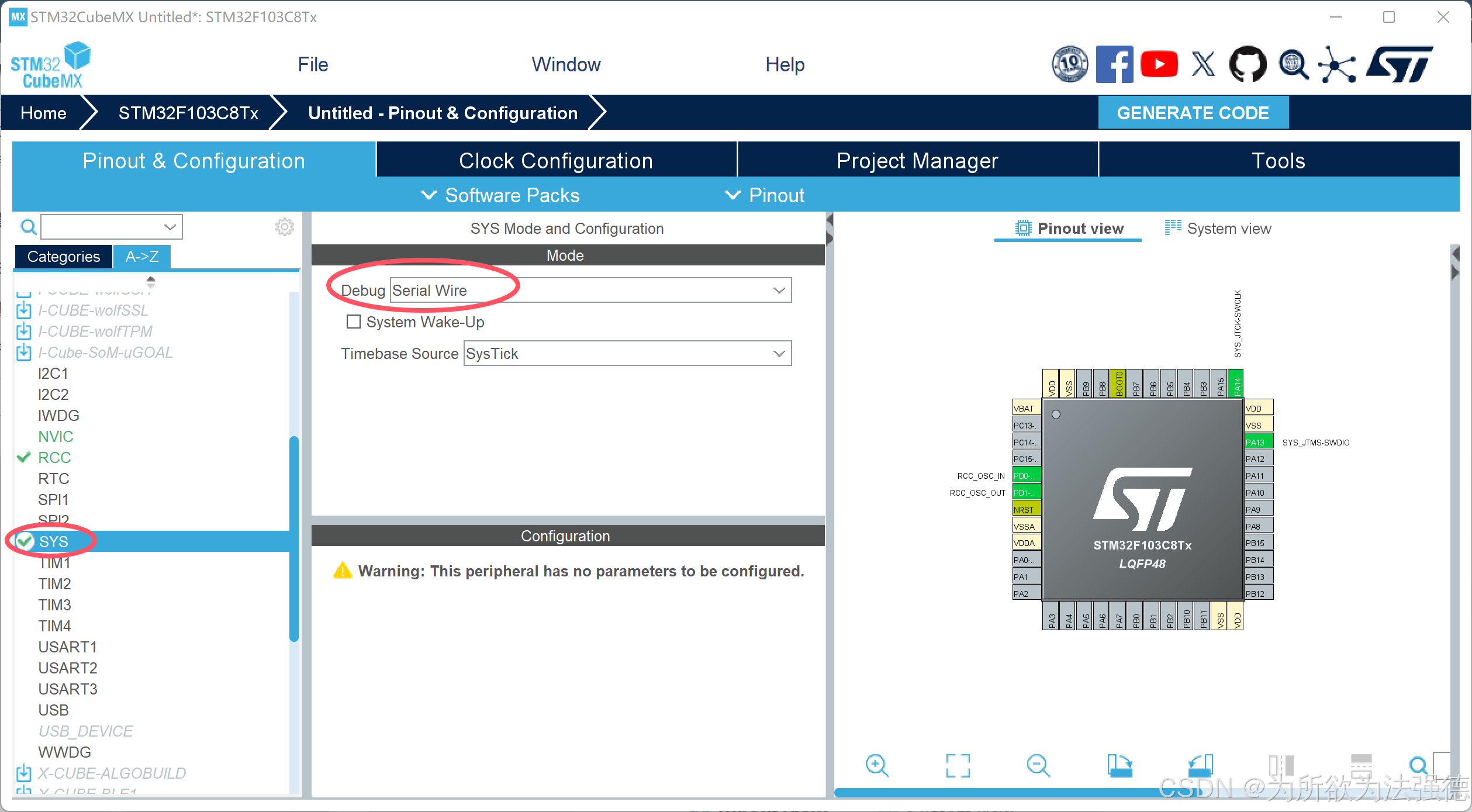This screenshot has width=1472, height=812.
Task: Click the zoom out pinout icon
Action: tap(1038, 765)
